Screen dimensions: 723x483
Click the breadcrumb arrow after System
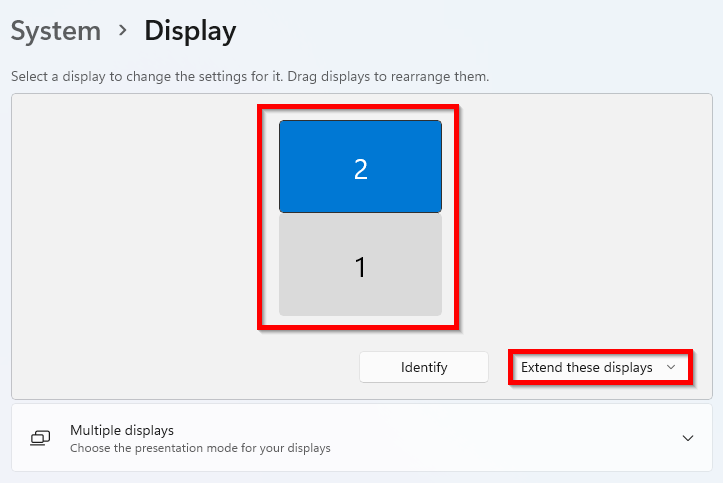coord(123,31)
